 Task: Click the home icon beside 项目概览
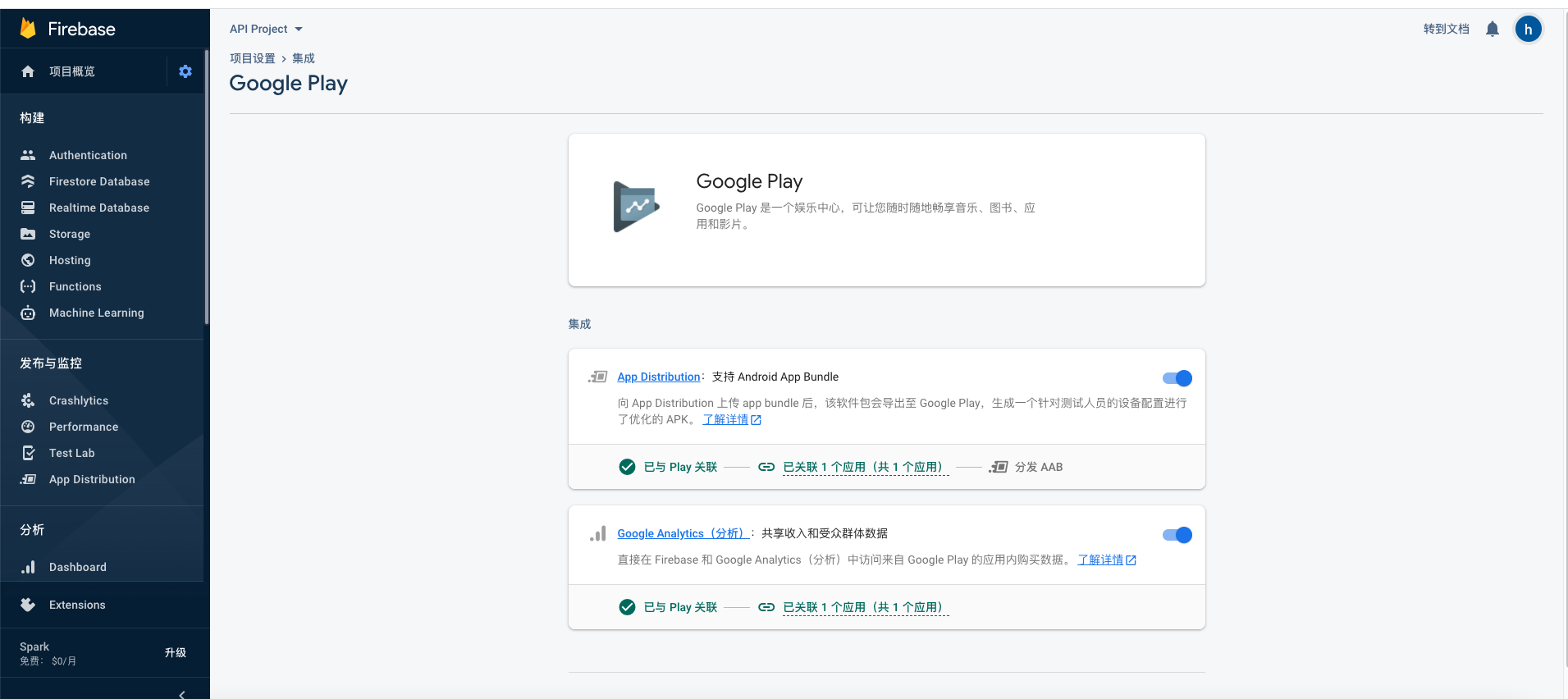tap(28, 71)
